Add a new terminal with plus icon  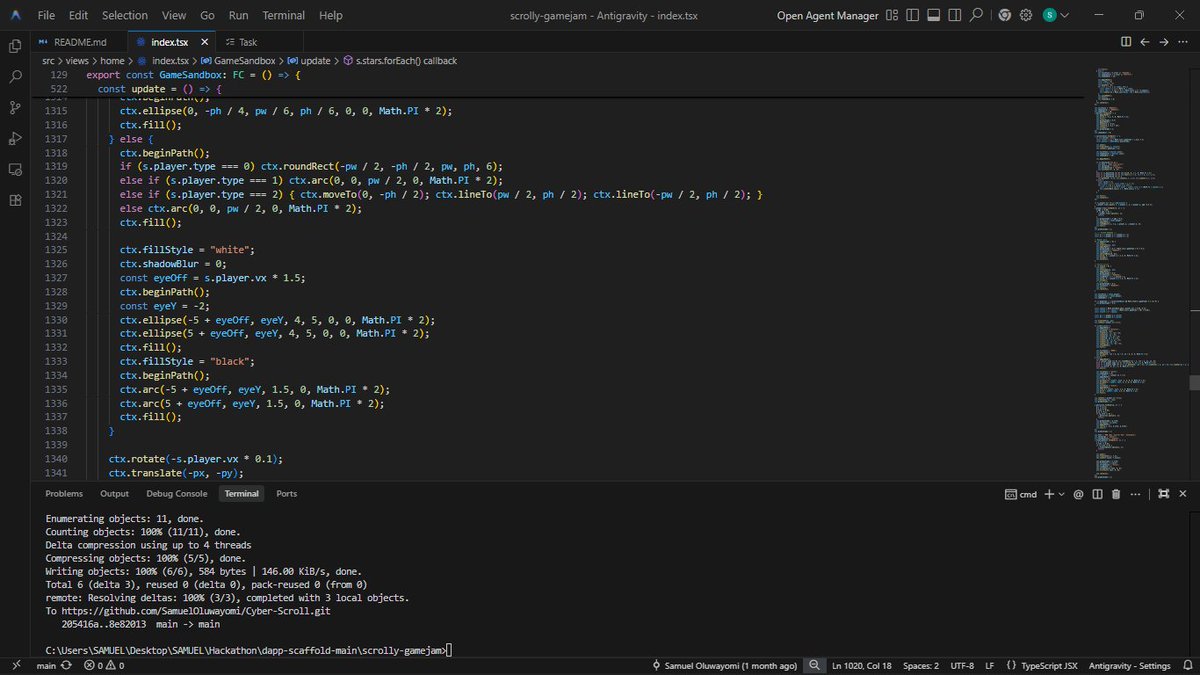pyautogui.click(x=1048, y=494)
